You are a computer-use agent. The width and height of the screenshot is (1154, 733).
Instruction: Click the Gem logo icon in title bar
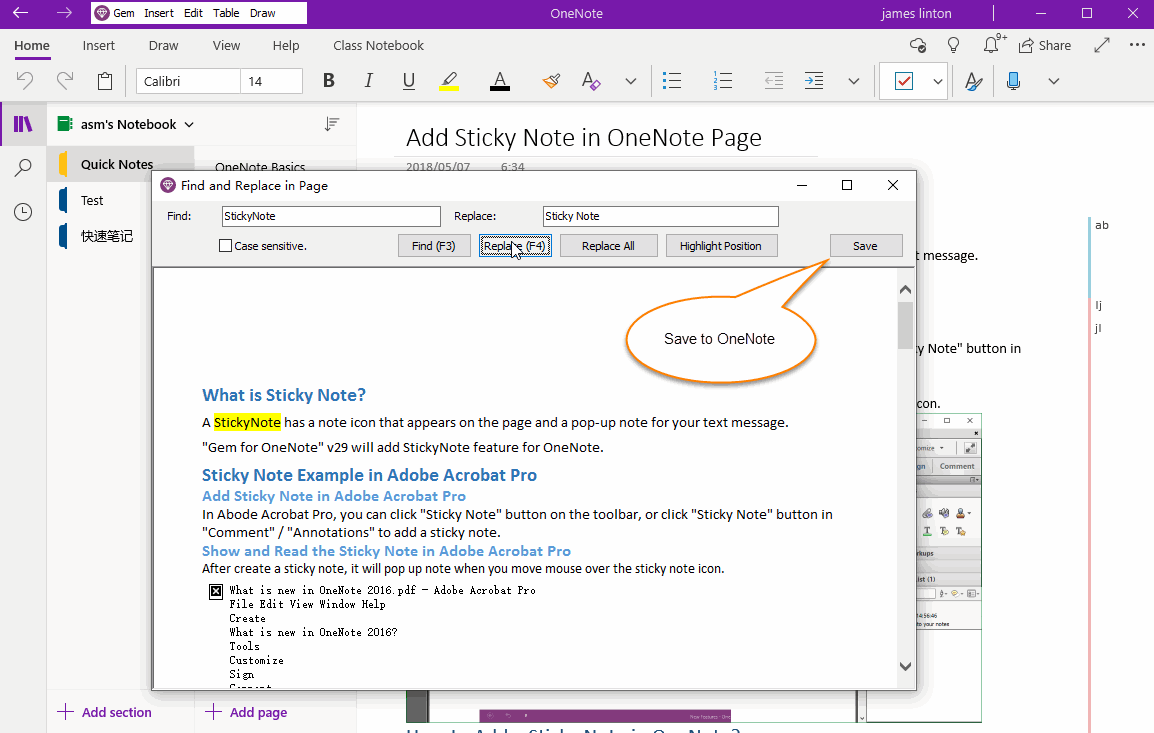coord(102,13)
